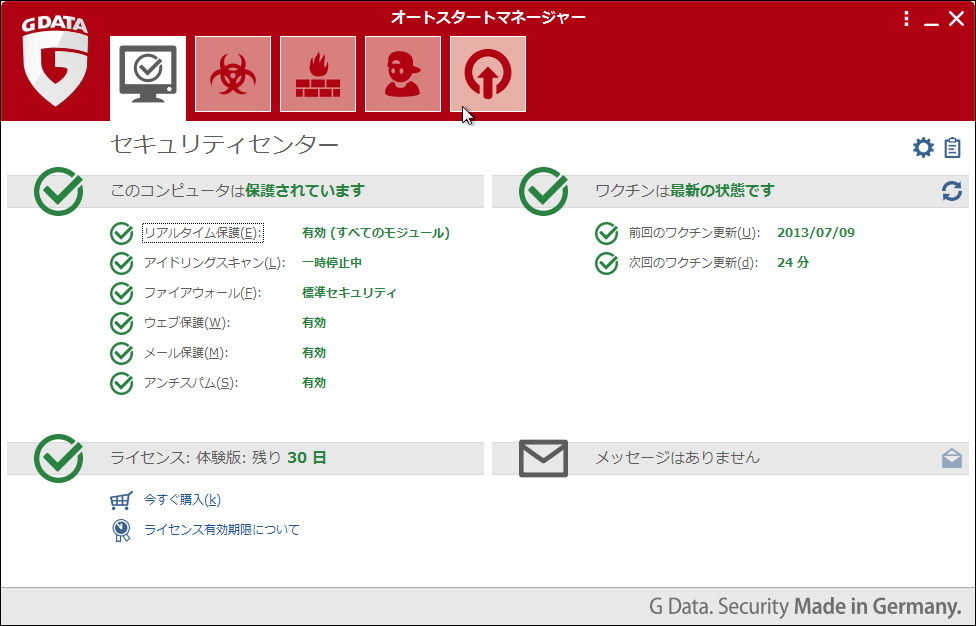Click the large check icon beside vaccine status

coord(543,191)
